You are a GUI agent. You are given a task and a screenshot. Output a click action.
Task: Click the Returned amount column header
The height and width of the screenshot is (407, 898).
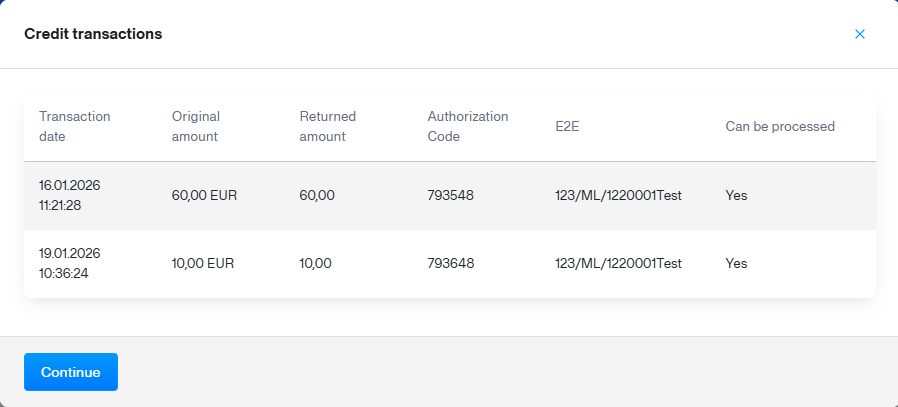327,126
